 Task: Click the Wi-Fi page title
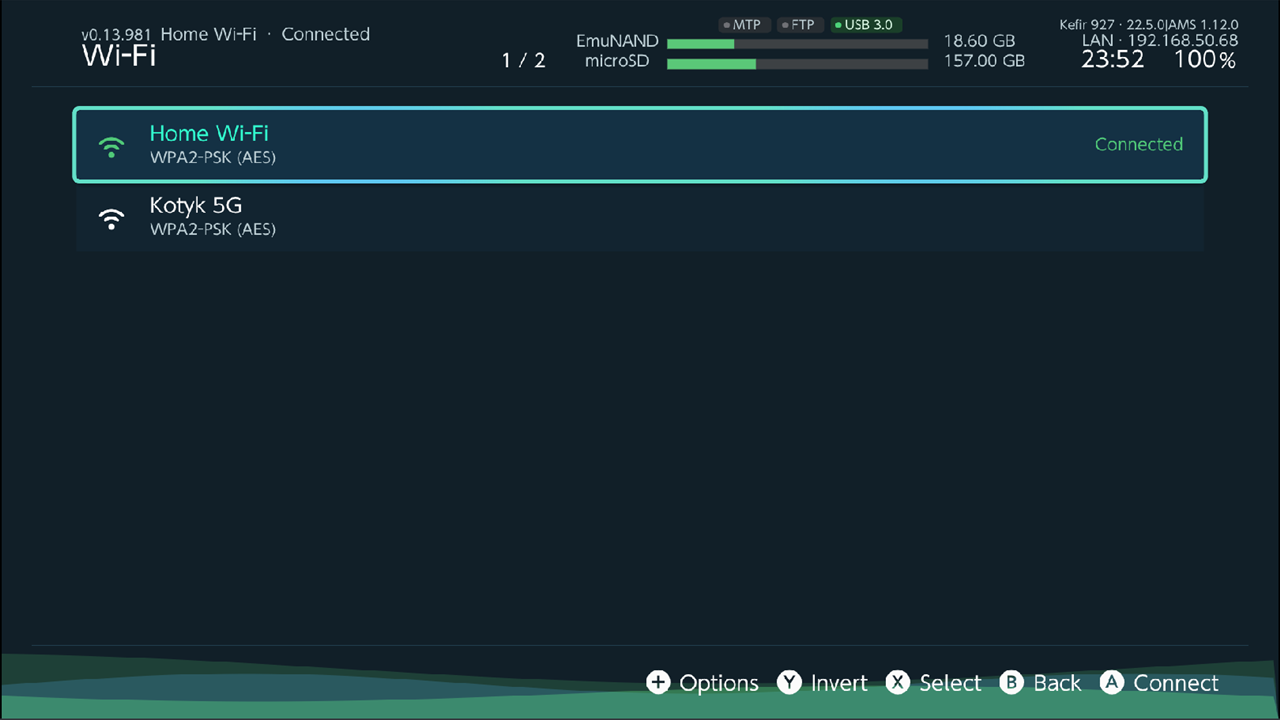tap(119, 56)
